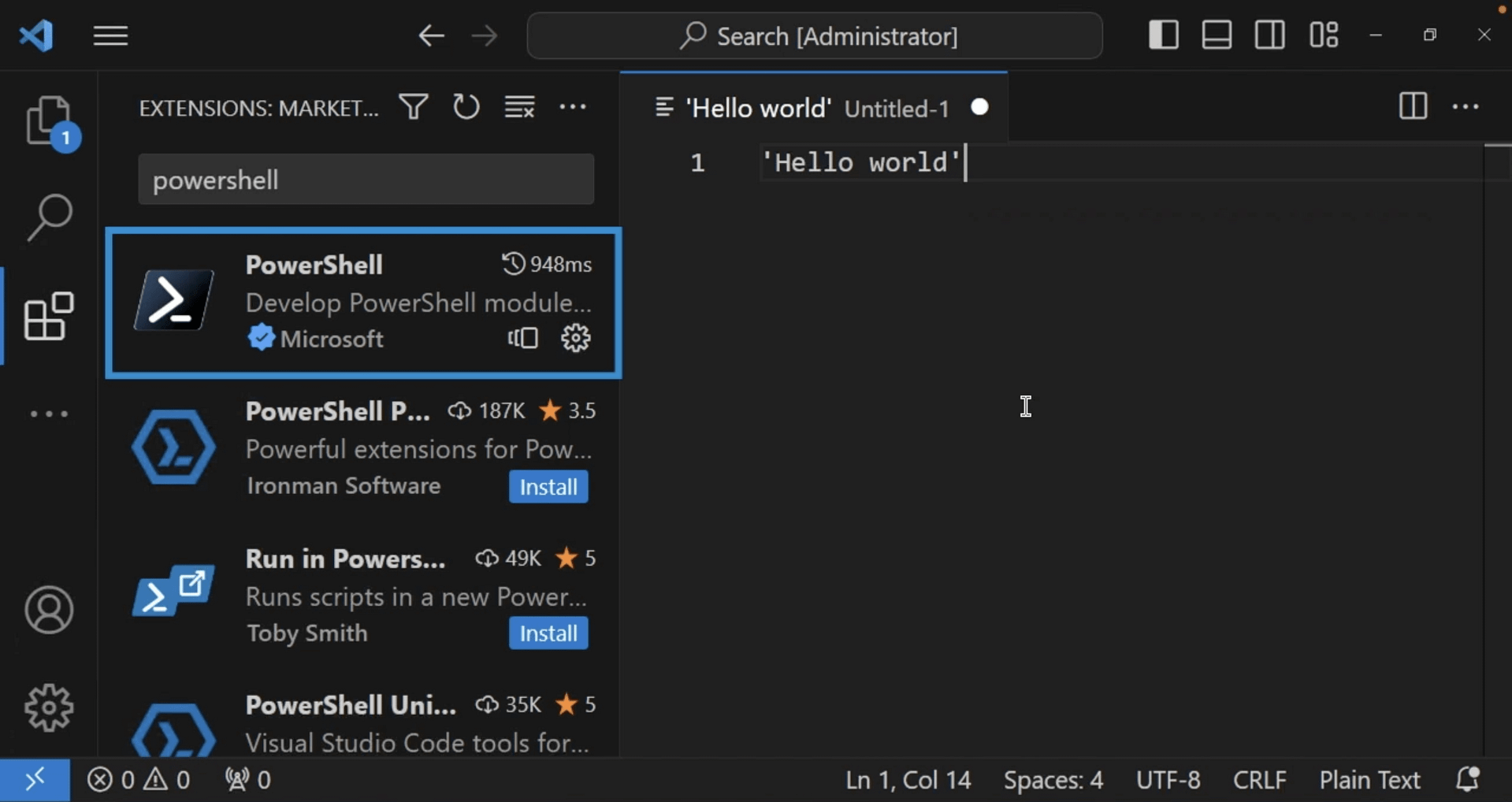The height and width of the screenshot is (802, 1512).
Task: Change language mode from Plain Text
Action: pos(1369,780)
